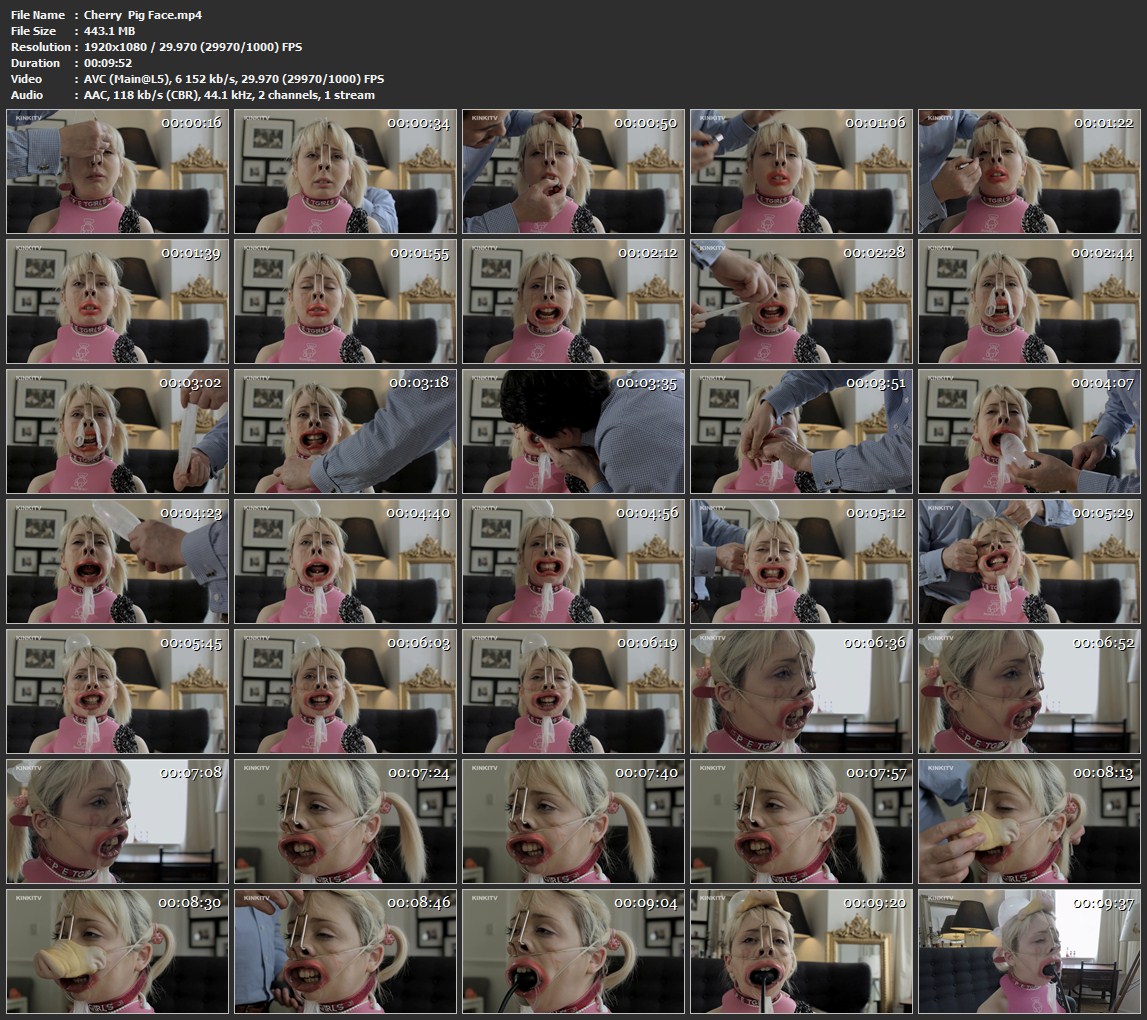The height and width of the screenshot is (1020, 1147).
Task: Open the thumbnail marked 00:01:22
Action: pyautogui.click(x=1029, y=171)
